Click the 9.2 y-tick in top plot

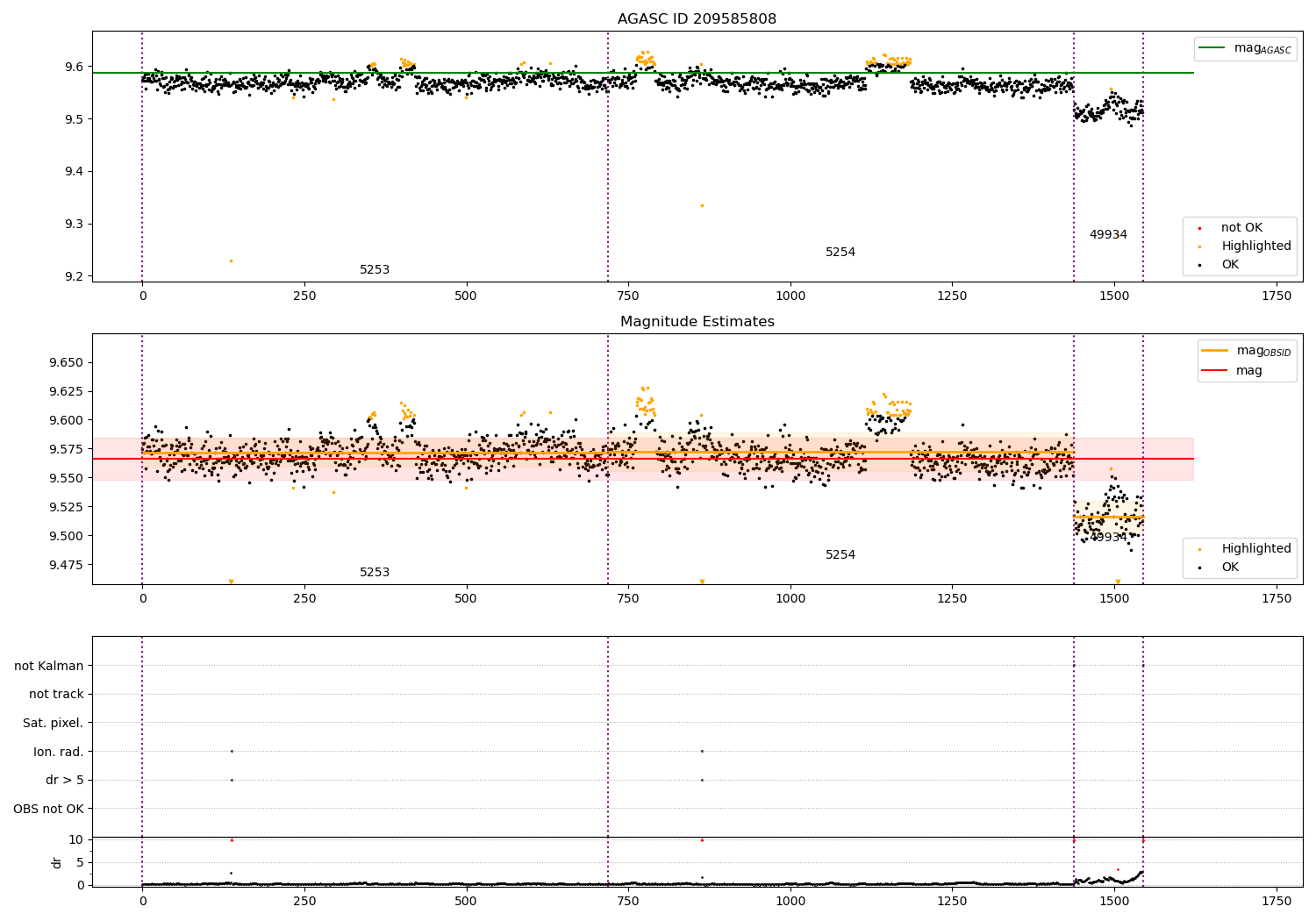click(x=75, y=277)
